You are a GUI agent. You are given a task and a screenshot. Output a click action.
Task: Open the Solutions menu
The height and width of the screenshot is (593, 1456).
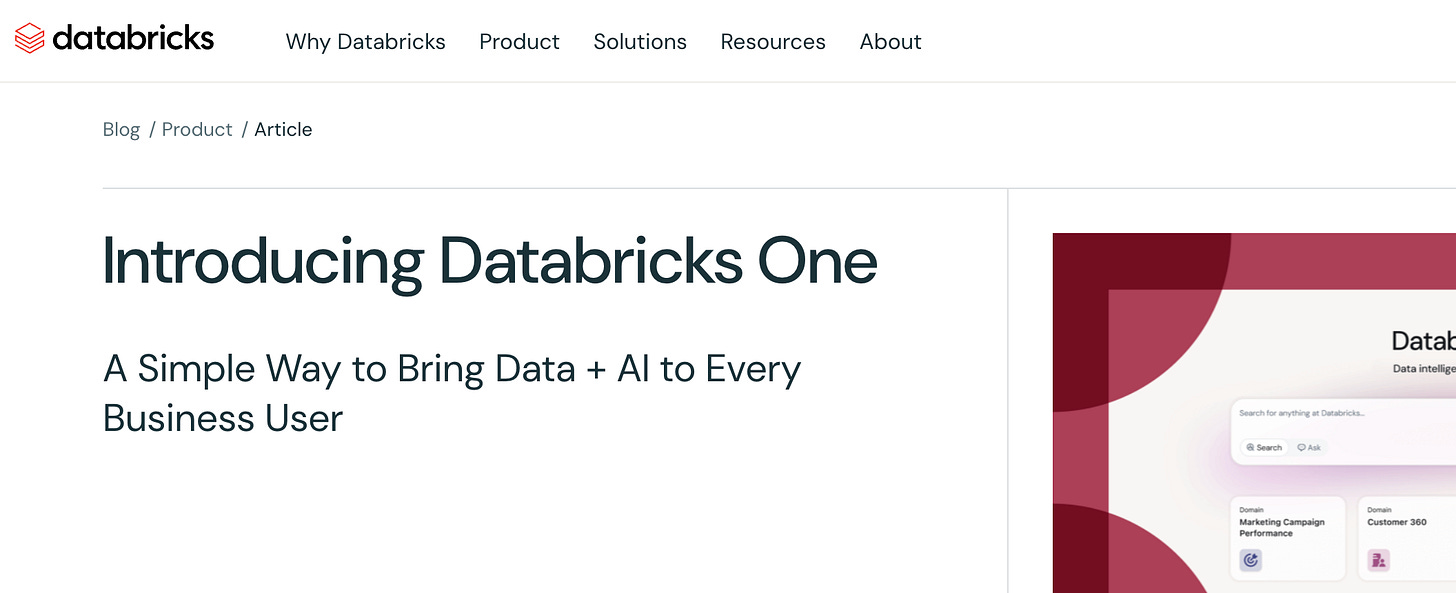640,42
